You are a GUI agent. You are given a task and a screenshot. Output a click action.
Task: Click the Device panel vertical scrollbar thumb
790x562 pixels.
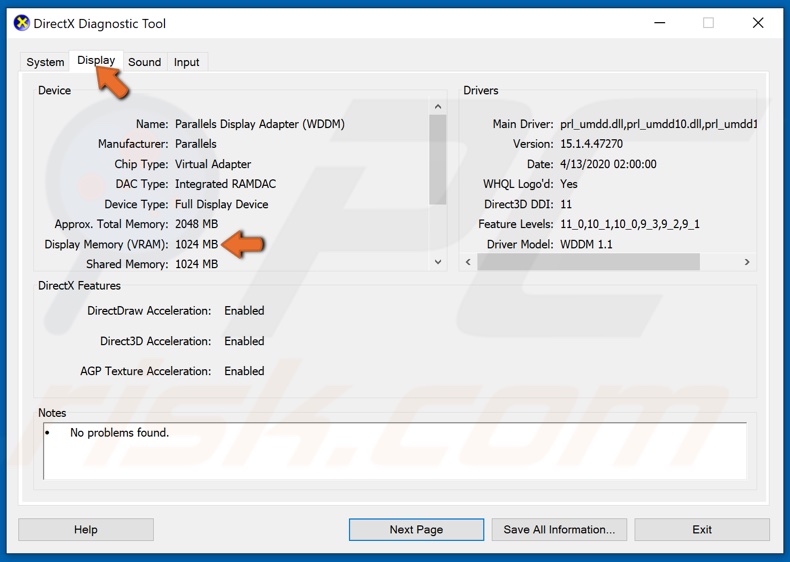438,160
